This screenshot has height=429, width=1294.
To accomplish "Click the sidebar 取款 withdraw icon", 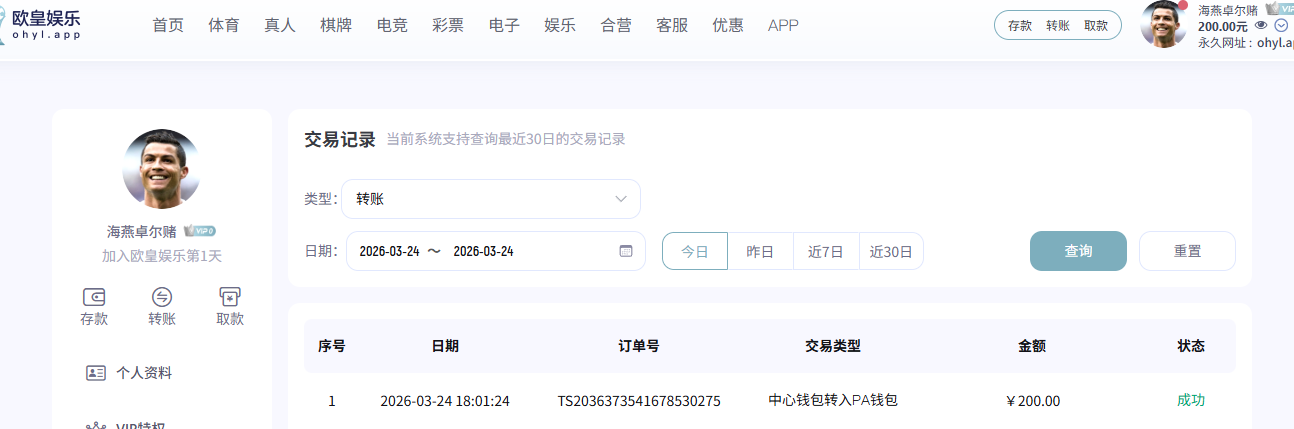I will [230, 297].
